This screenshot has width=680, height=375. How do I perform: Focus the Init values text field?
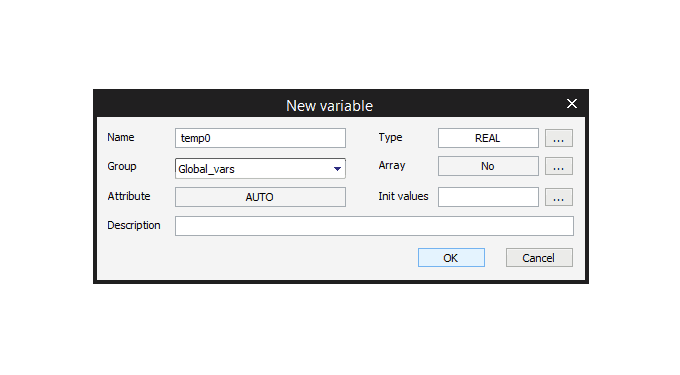click(488, 197)
